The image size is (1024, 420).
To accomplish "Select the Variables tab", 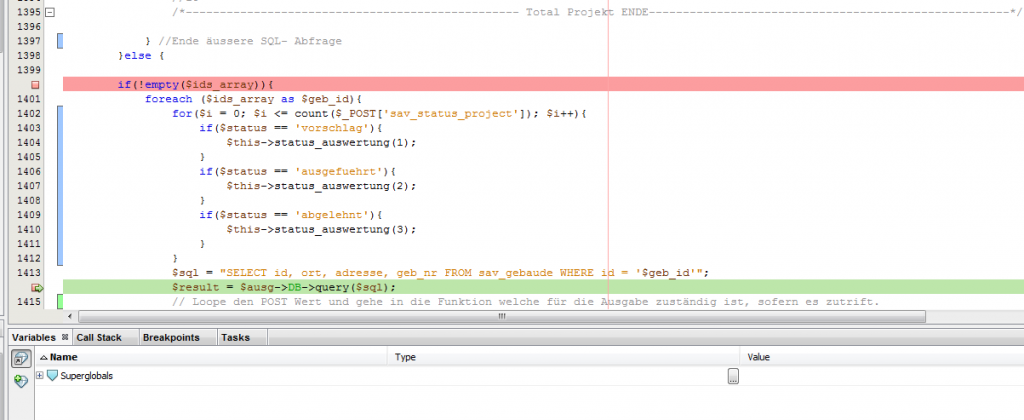I will [x=32, y=338].
